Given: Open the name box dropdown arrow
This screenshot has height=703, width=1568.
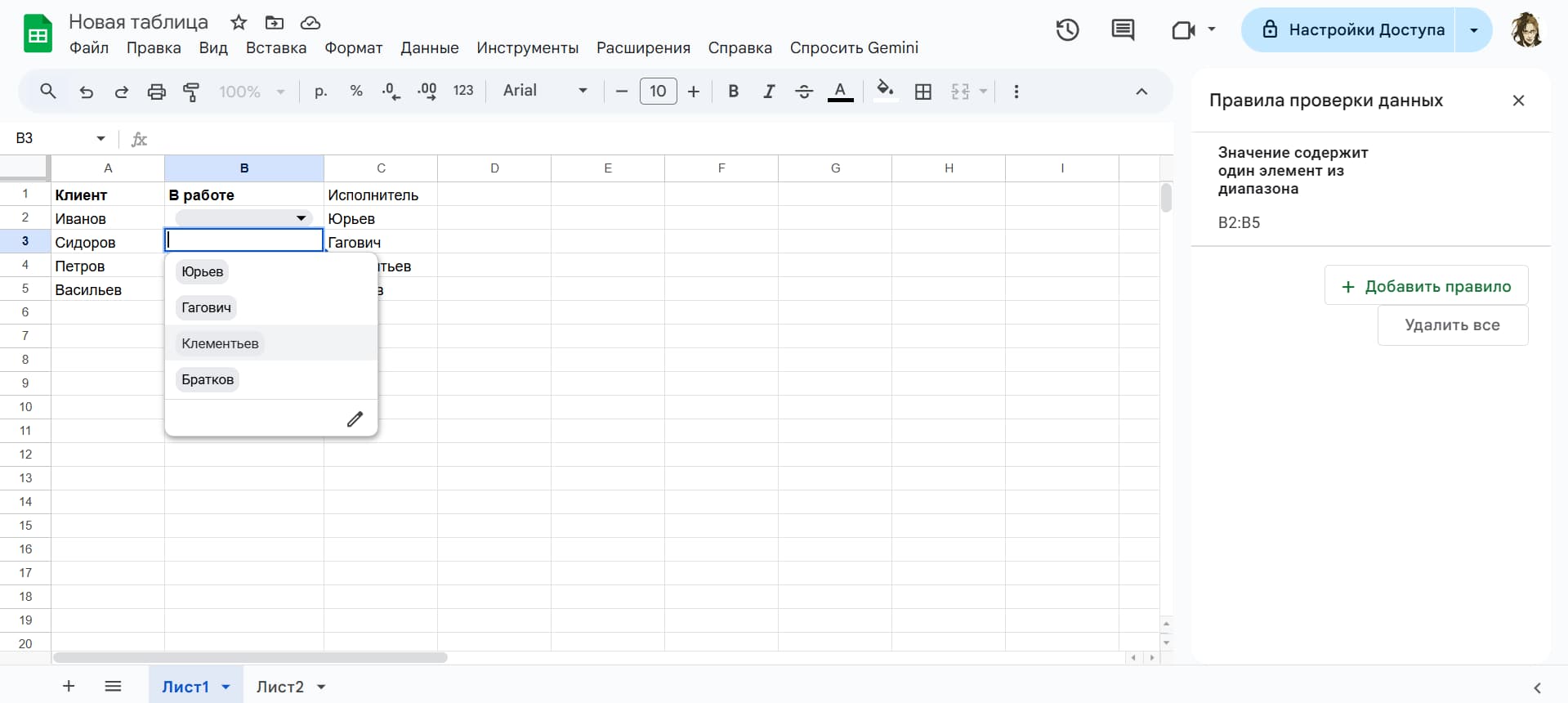Looking at the screenshot, I should [x=101, y=139].
